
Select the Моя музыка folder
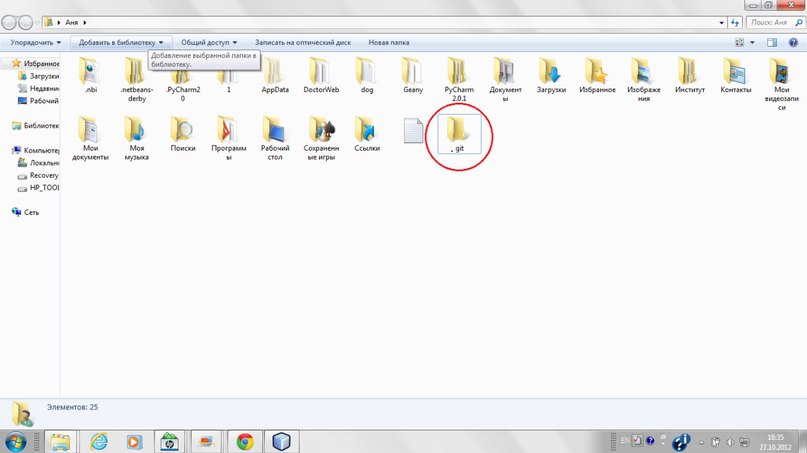pos(136,138)
